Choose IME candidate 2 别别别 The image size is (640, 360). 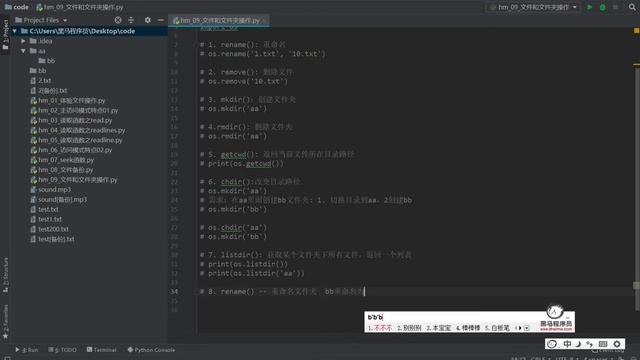point(409,328)
